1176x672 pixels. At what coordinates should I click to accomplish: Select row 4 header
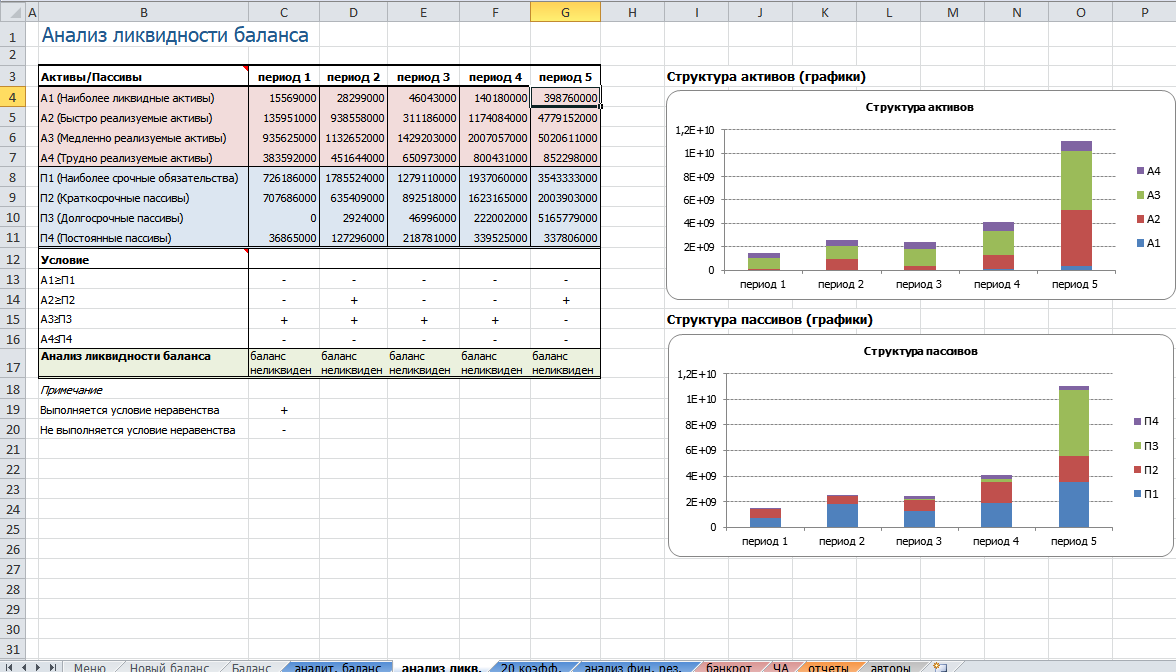click(x=13, y=98)
